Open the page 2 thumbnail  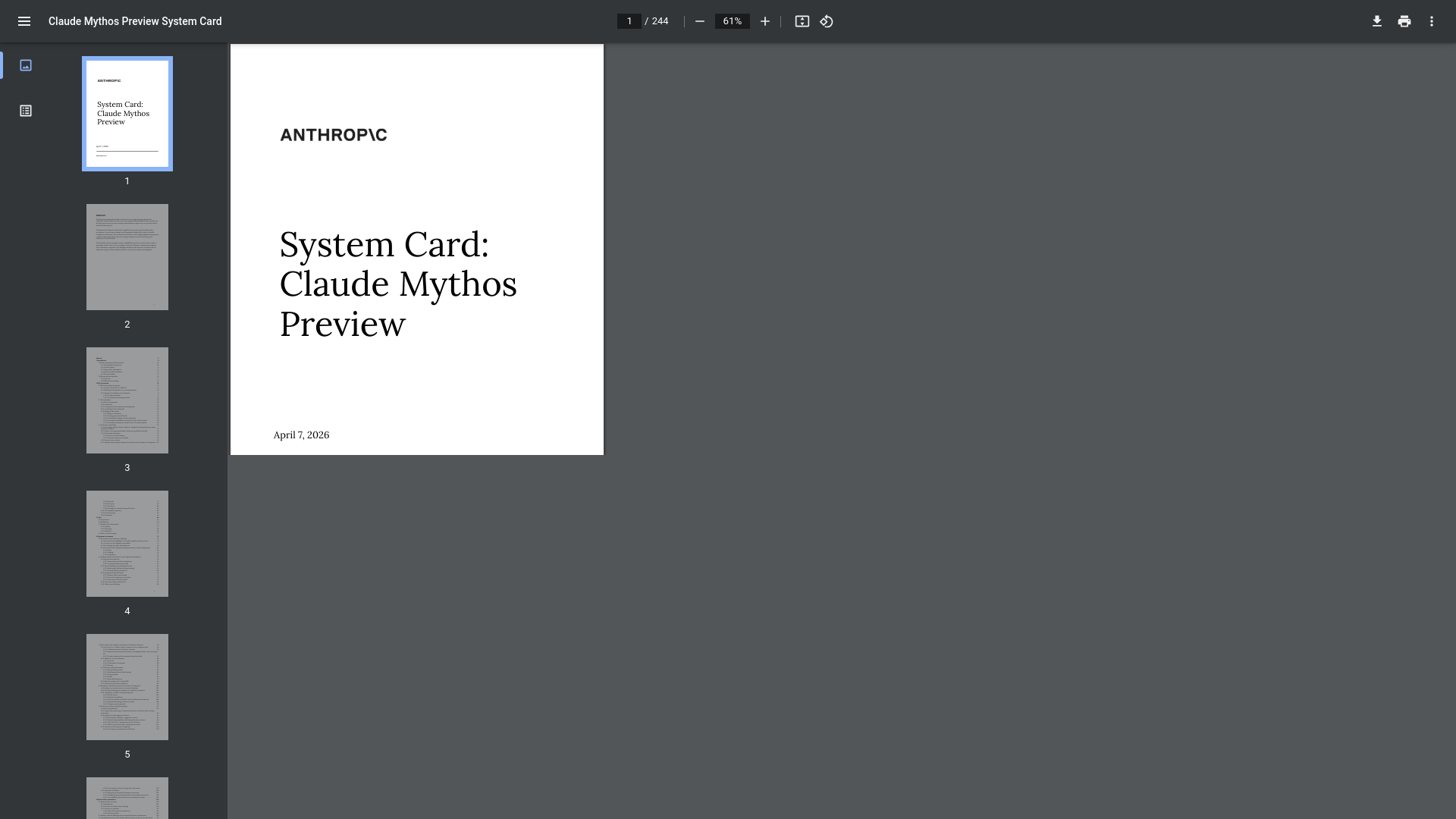pyautogui.click(x=127, y=257)
